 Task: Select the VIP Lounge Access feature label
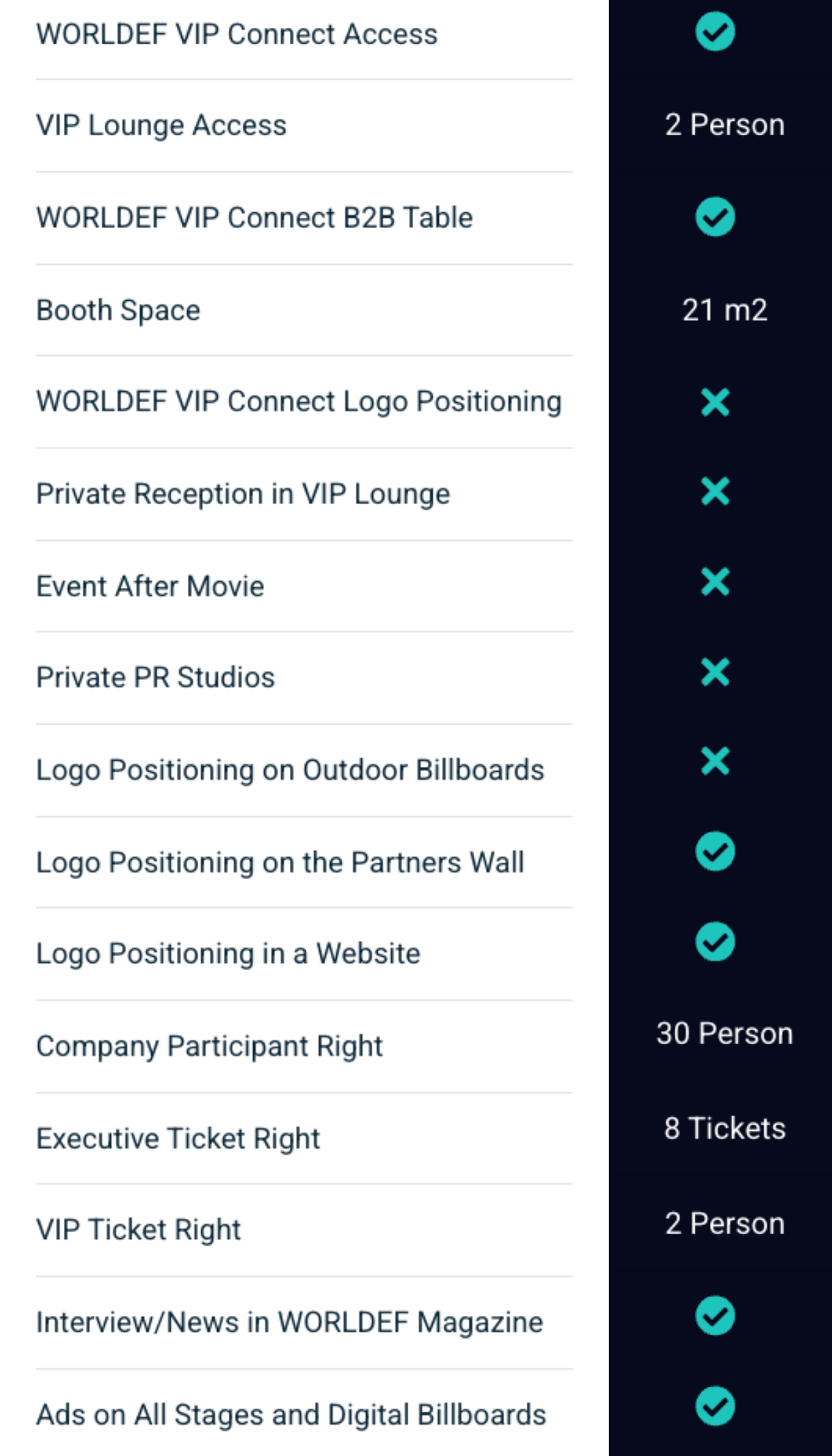coord(162,125)
